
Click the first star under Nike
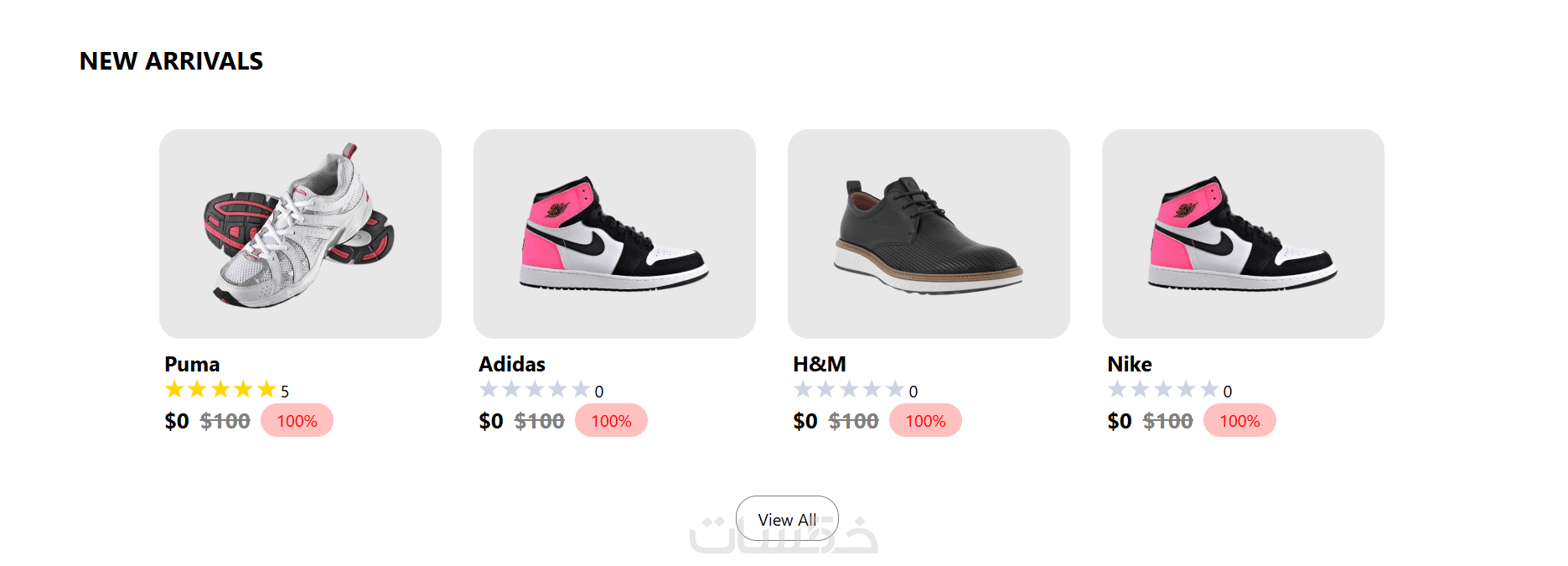[x=1117, y=389]
